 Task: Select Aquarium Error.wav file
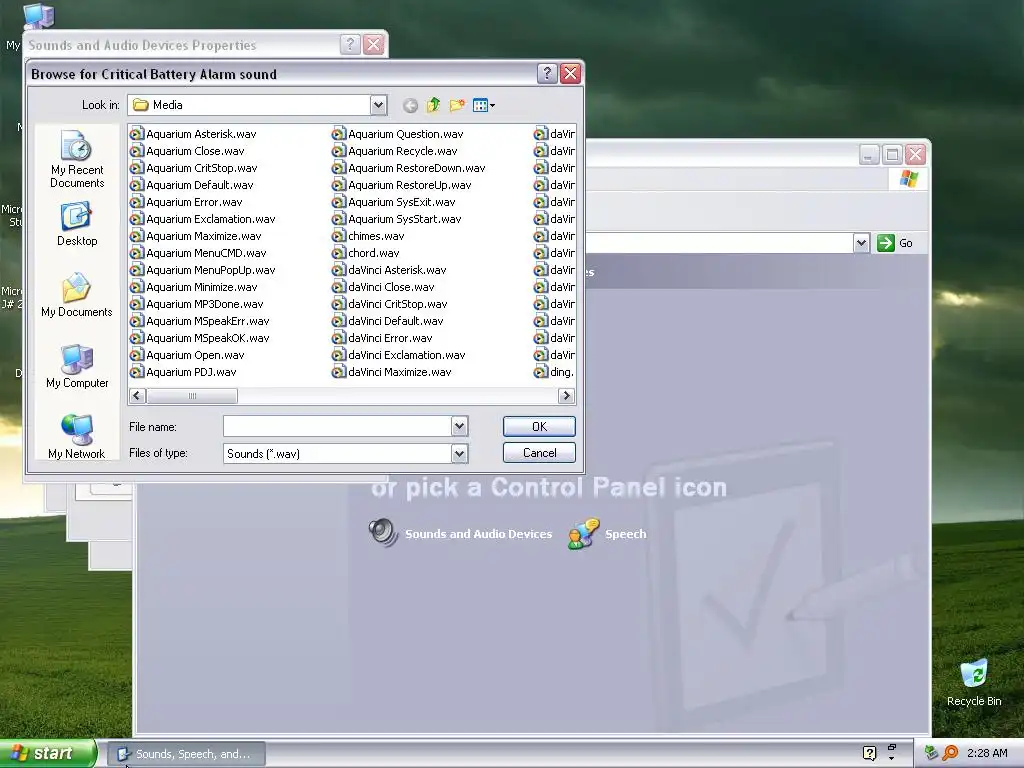186,202
